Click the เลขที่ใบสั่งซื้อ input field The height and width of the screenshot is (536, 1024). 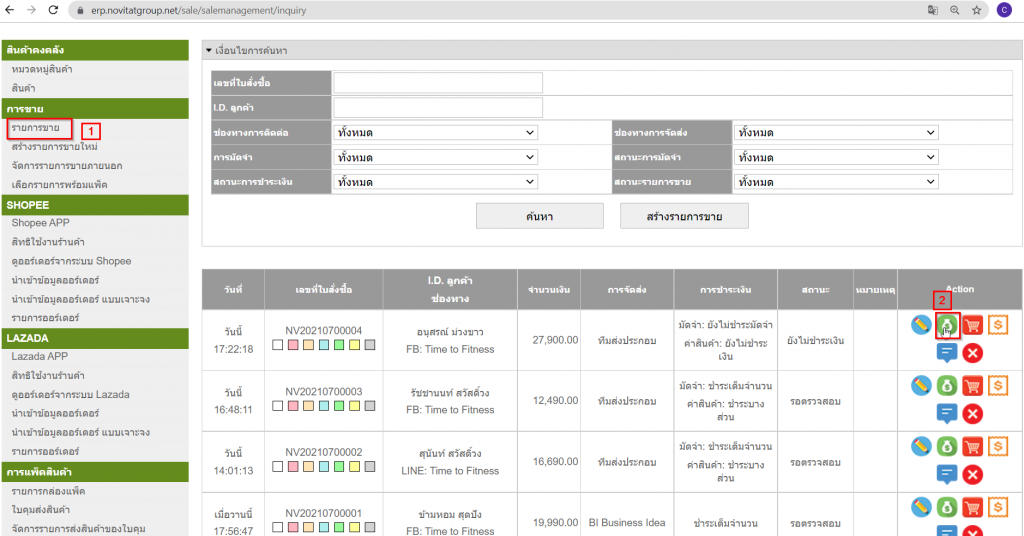coord(437,82)
